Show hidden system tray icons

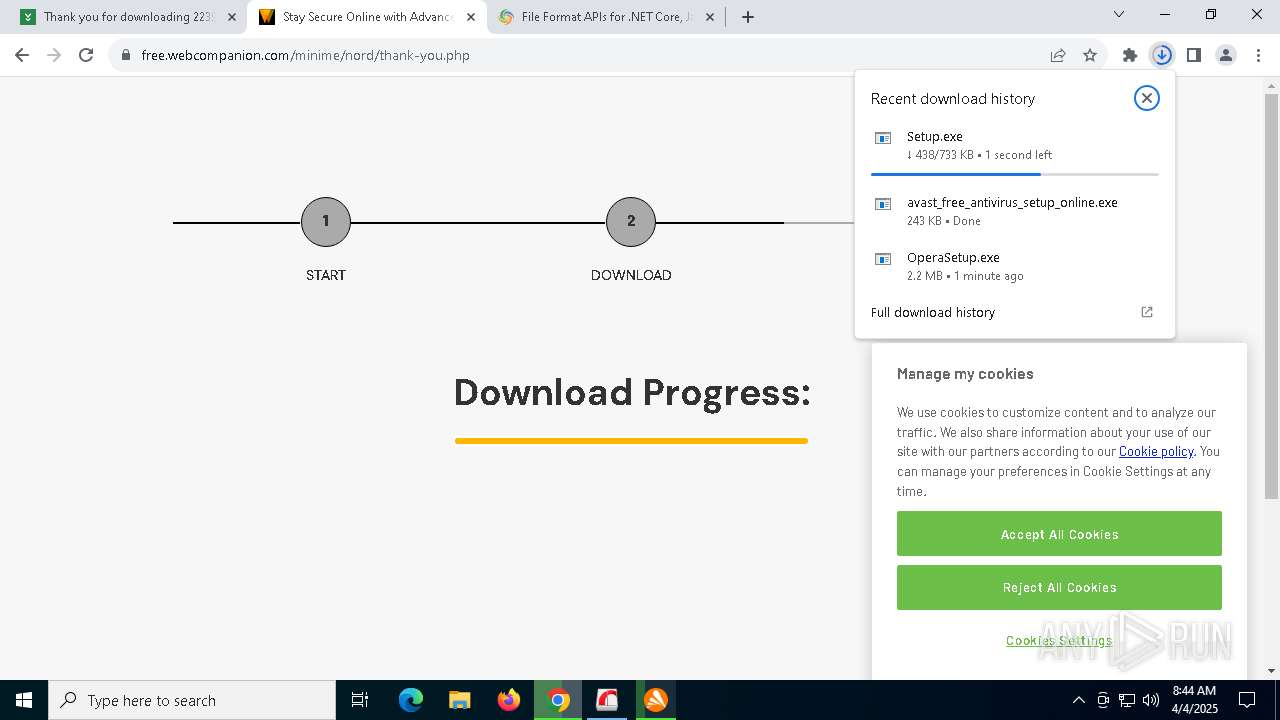click(1078, 700)
